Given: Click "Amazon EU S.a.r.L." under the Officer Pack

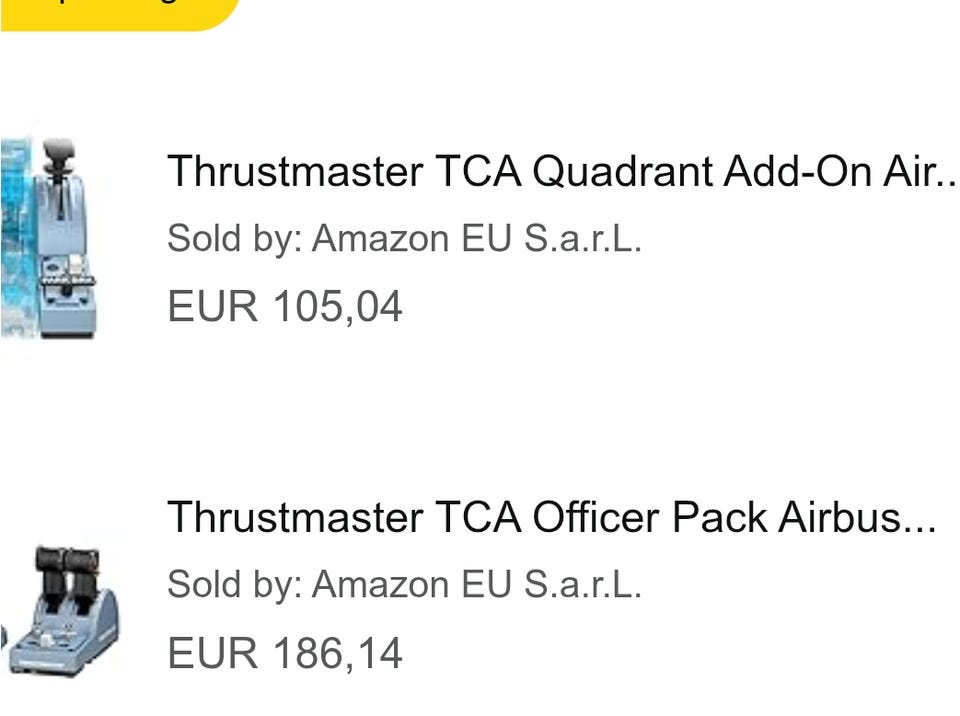Looking at the screenshot, I should 476,584.
